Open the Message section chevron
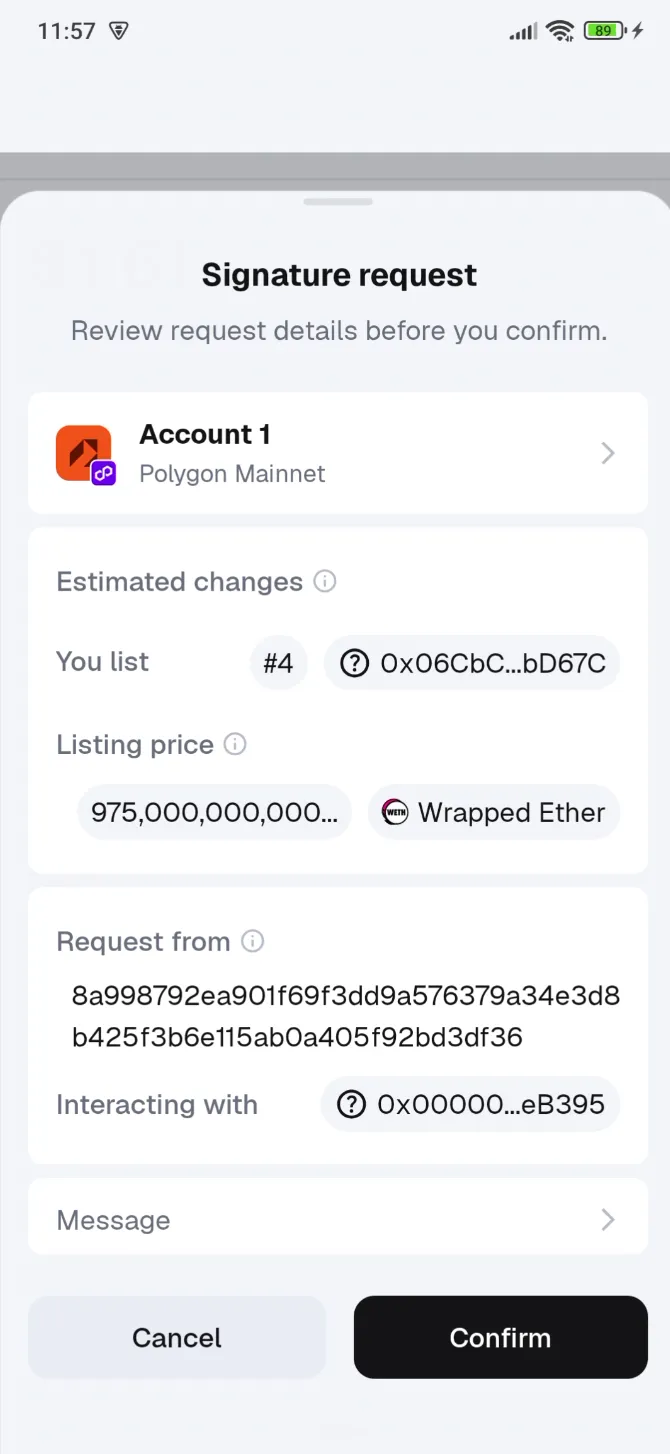 tap(607, 1219)
